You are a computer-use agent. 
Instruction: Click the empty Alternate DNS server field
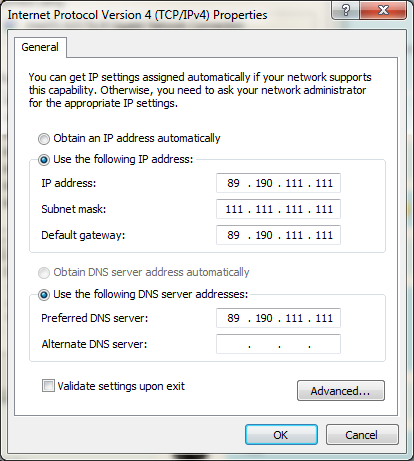pyautogui.click(x=278, y=344)
